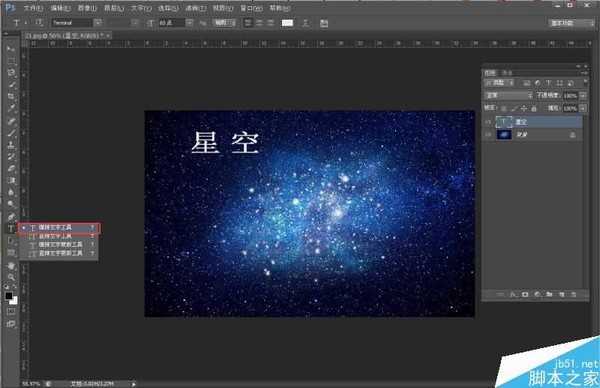Create a new adjustment layer

tap(537, 294)
